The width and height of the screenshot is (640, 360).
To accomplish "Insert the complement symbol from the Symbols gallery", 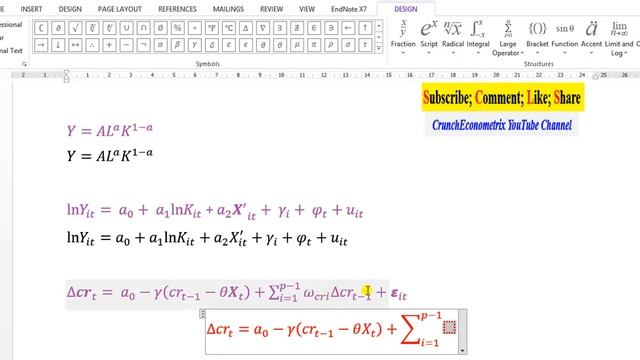I will 41,28.
